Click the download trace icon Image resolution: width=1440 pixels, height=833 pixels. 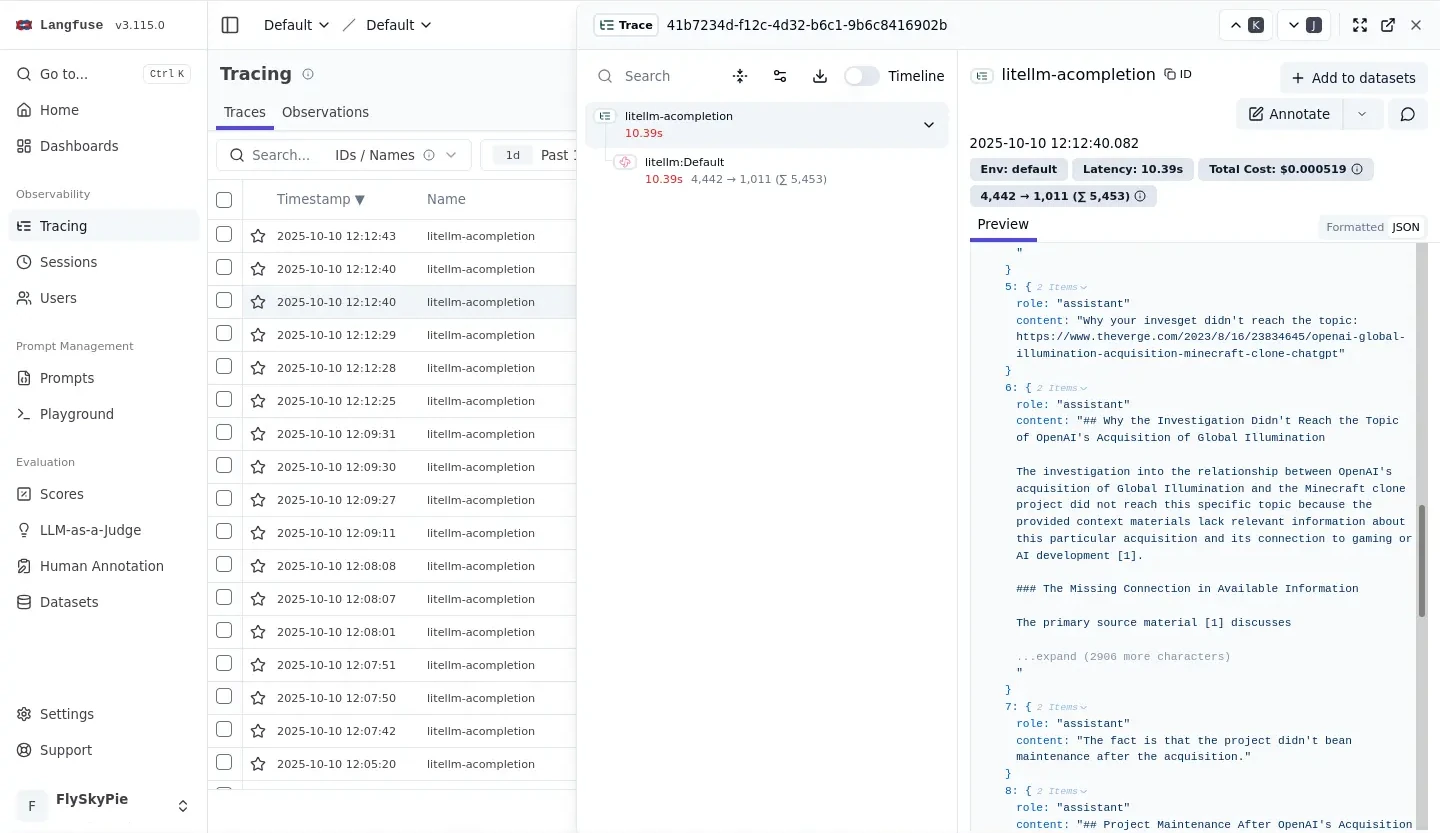(x=820, y=76)
